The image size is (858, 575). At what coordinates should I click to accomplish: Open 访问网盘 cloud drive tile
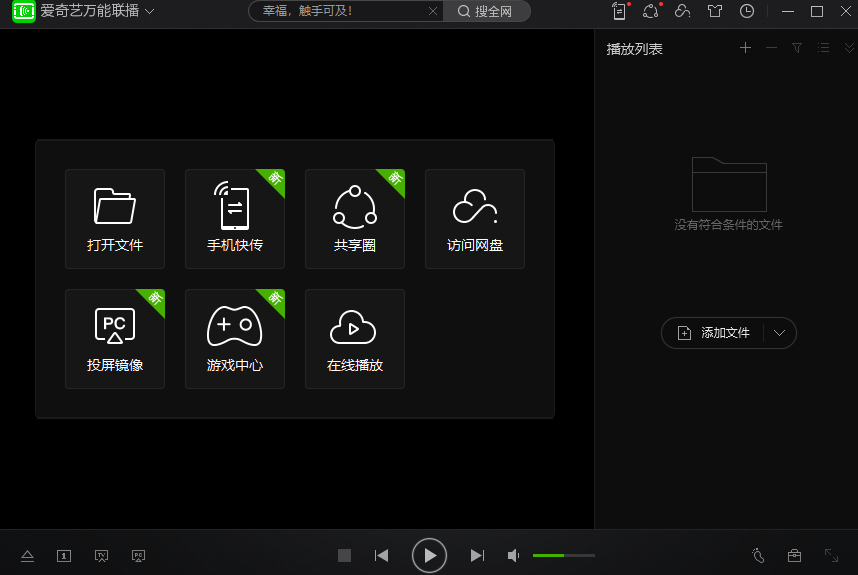[x=475, y=219]
